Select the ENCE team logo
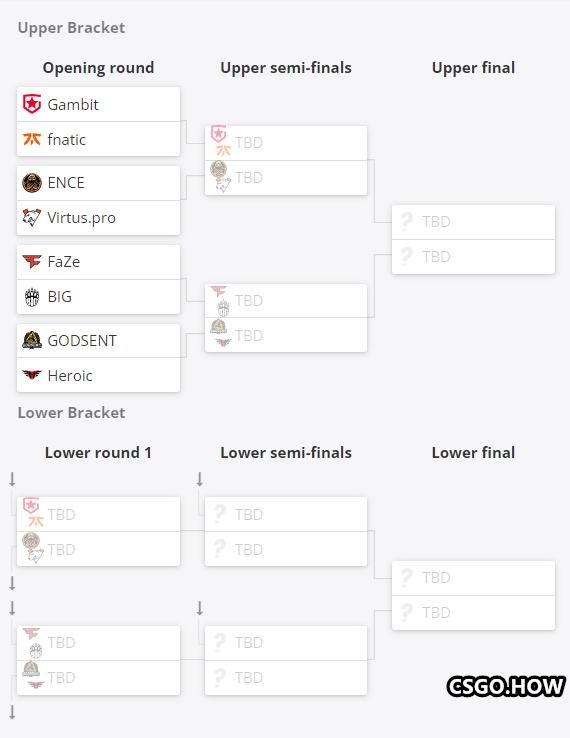 click(32, 183)
